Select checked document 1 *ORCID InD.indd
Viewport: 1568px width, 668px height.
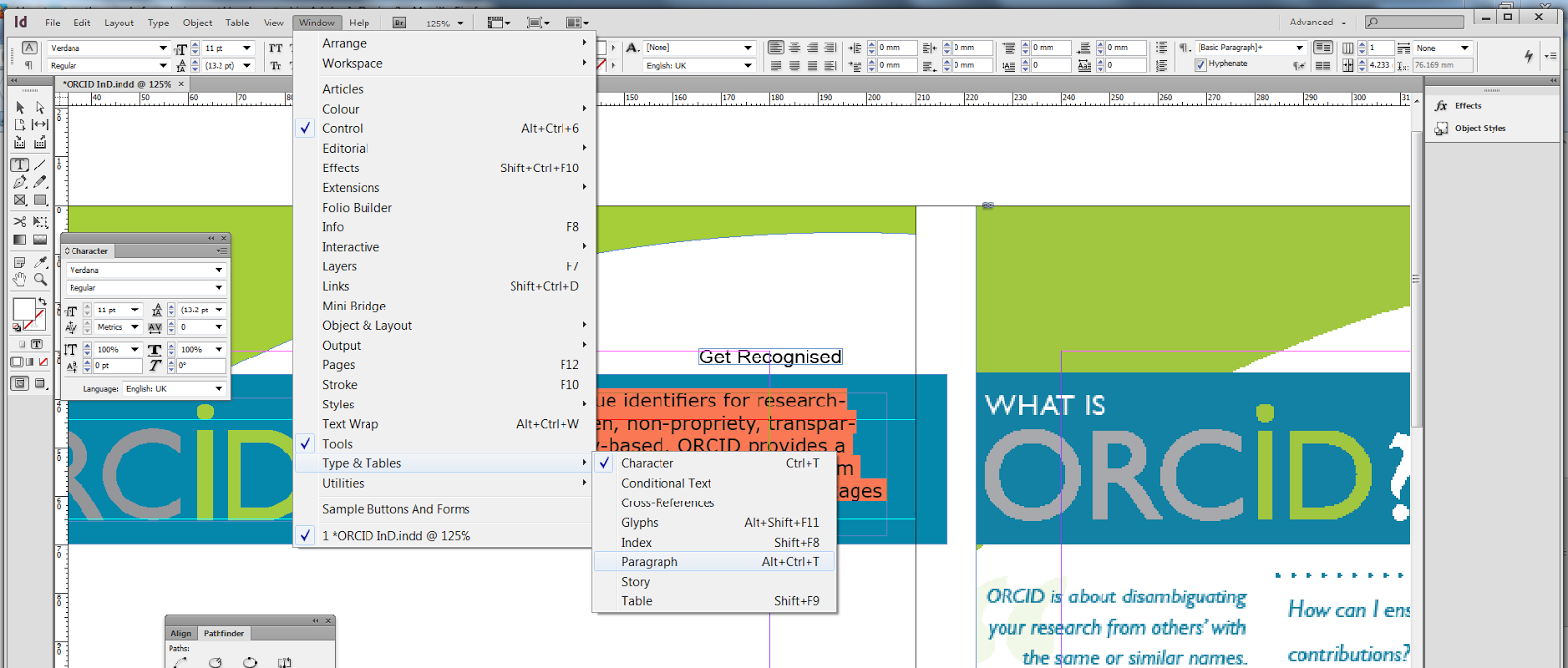[x=443, y=536]
